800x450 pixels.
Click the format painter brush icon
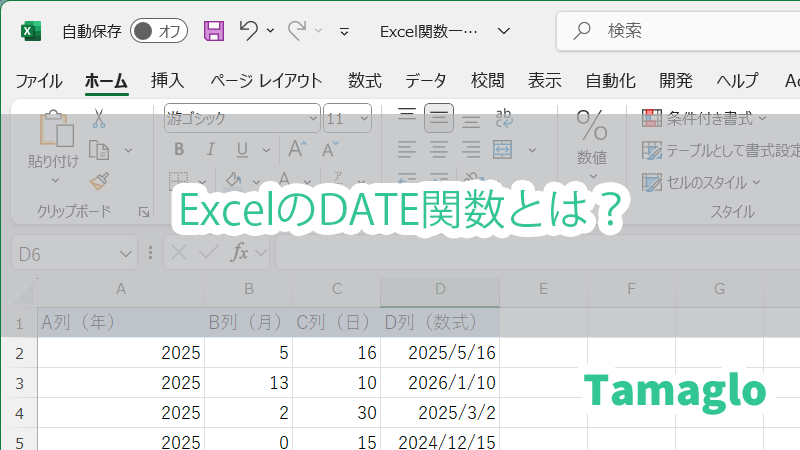click(98, 181)
